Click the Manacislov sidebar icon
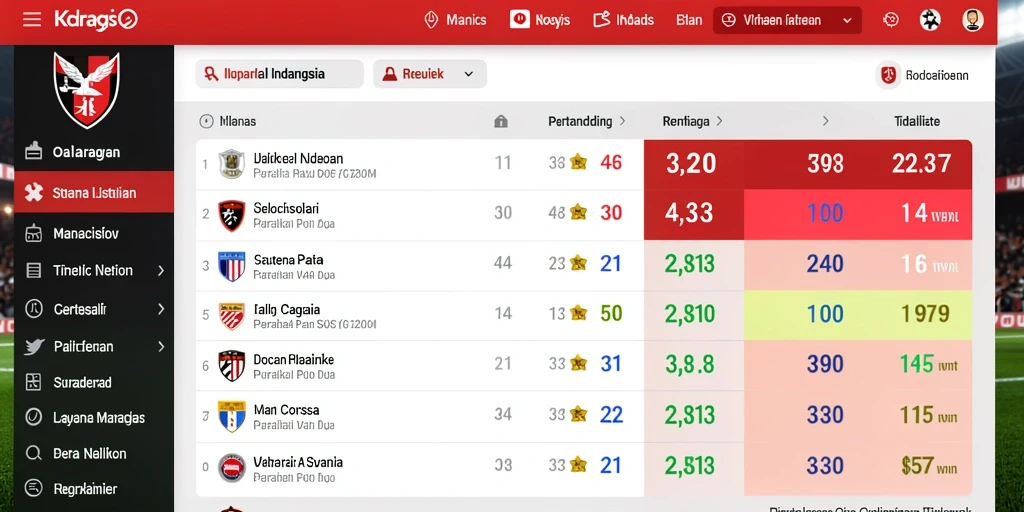This screenshot has width=1024, height=512. click(33, 233)
